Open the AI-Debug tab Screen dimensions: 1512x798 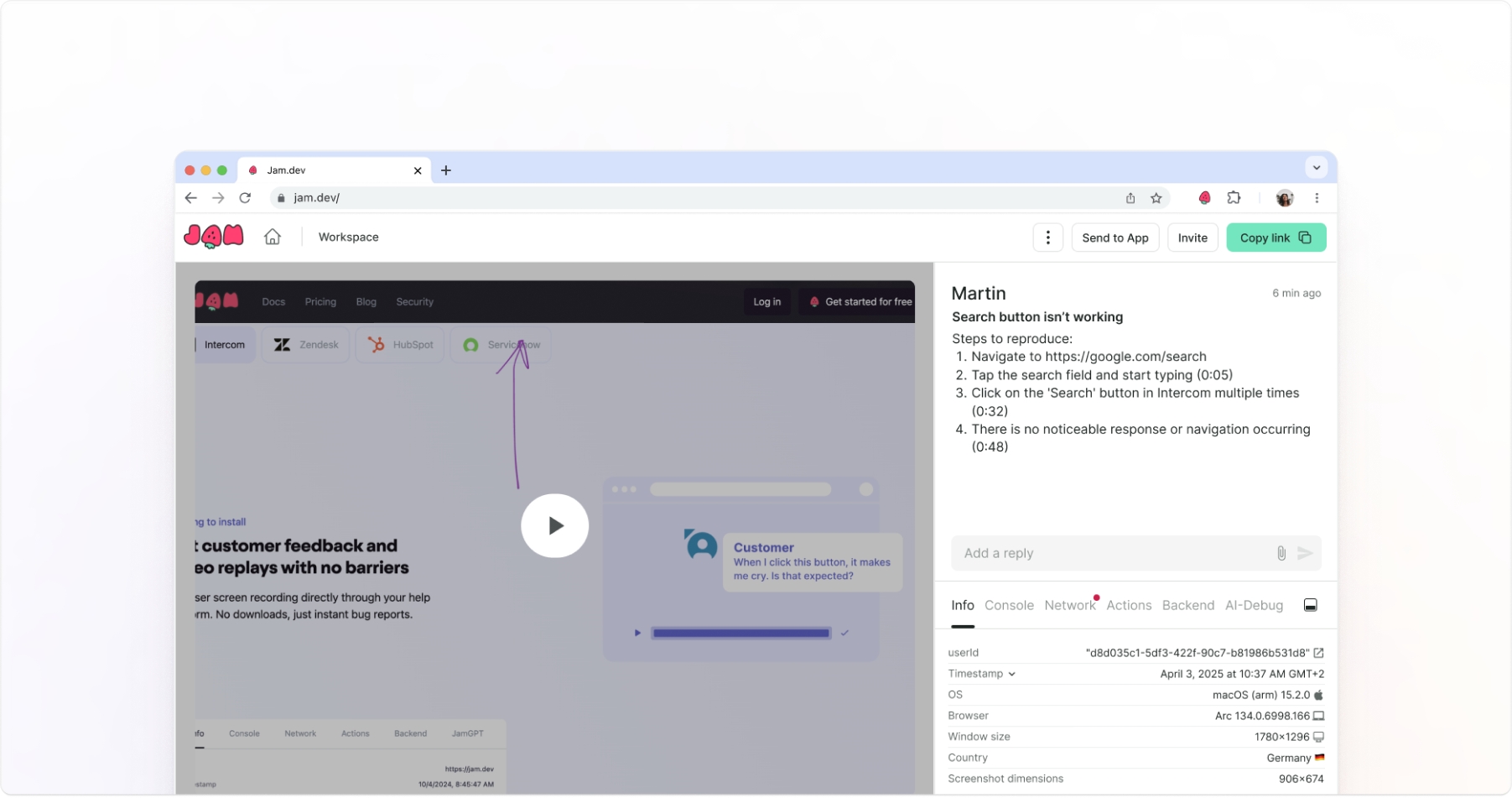coord(1254,606)
